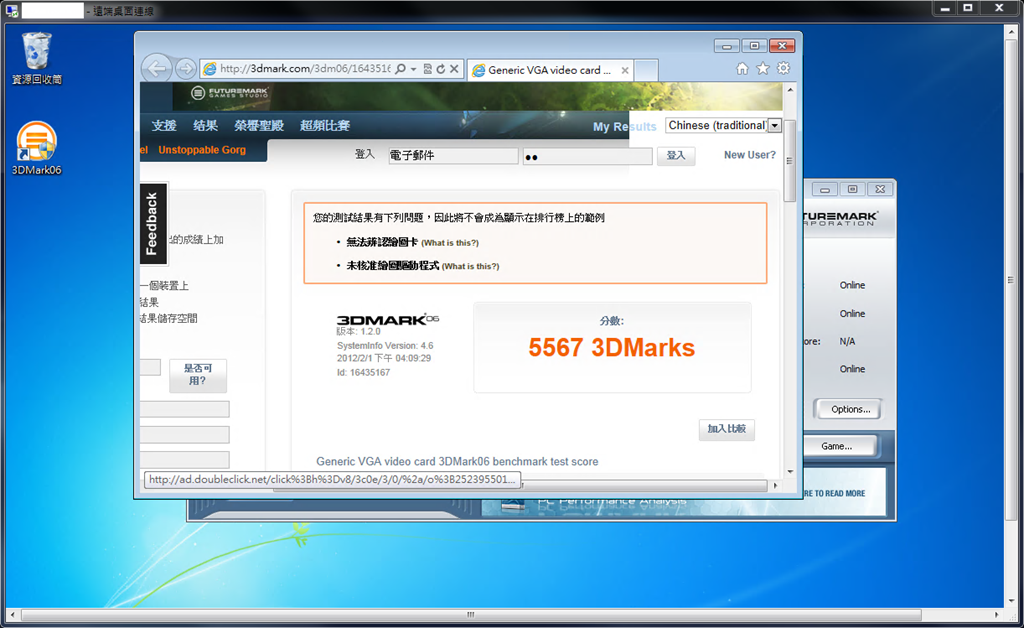Image resolution: width=1024 pixels, height=628 pixels.
Task: Click the 加入比較 button
Action: pyautogui.click(x=726, y=429)
